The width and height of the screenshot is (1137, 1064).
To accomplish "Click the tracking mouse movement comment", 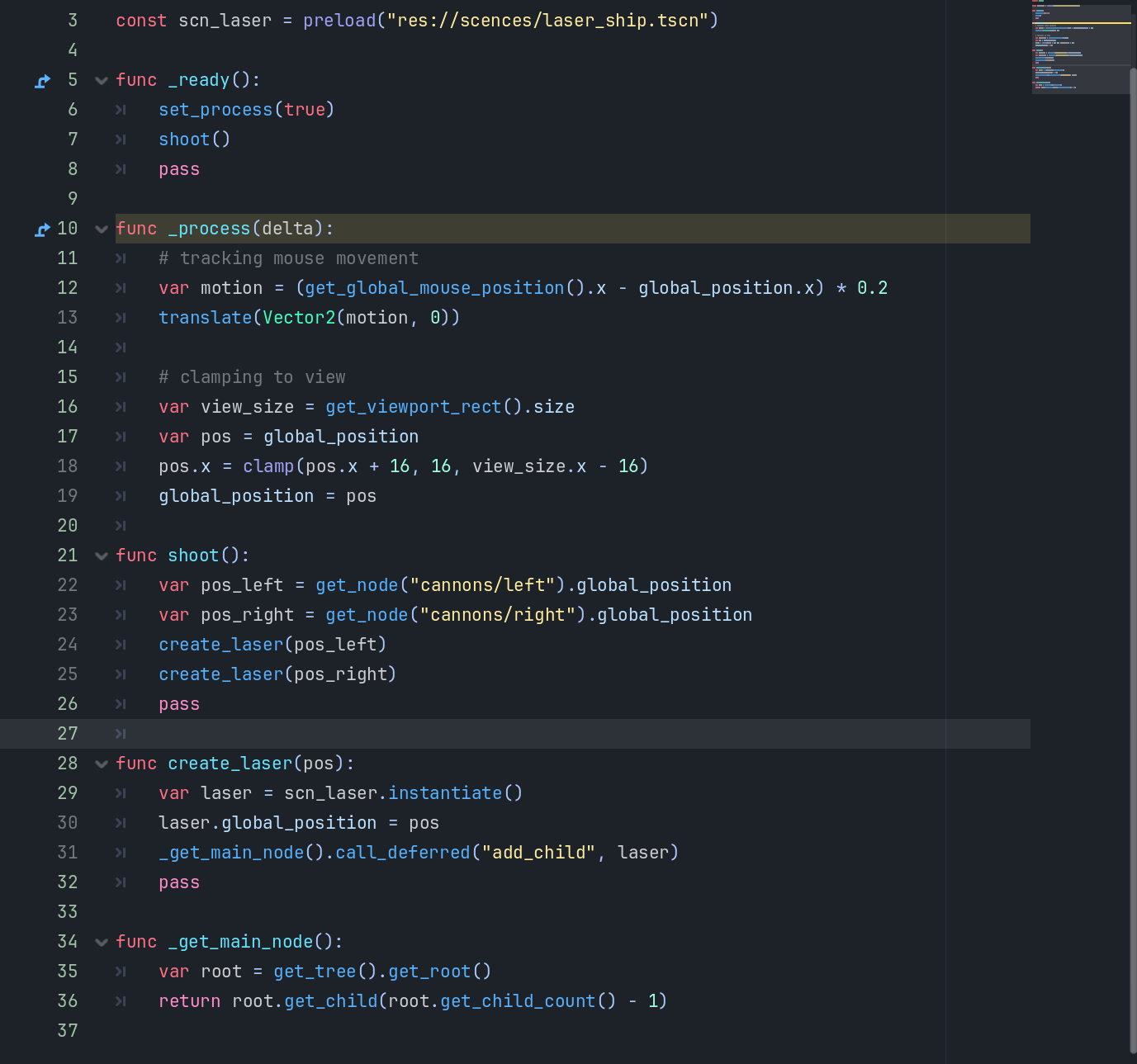I will (x=288, y=258).
